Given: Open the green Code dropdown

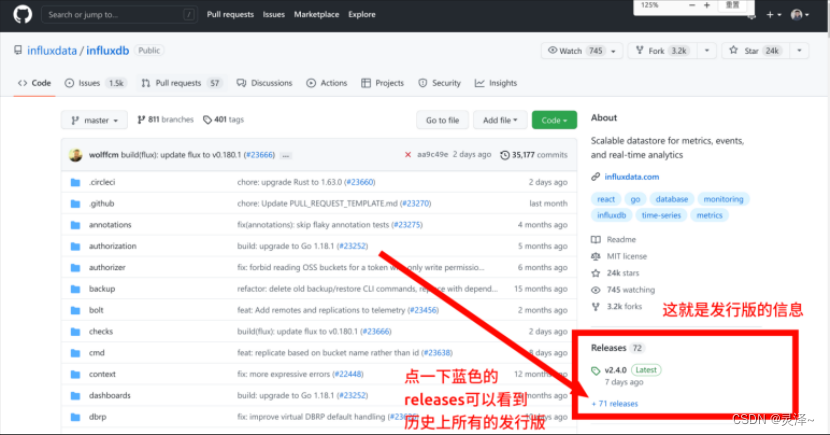Looking at the screenshot, I should point(554,120).
